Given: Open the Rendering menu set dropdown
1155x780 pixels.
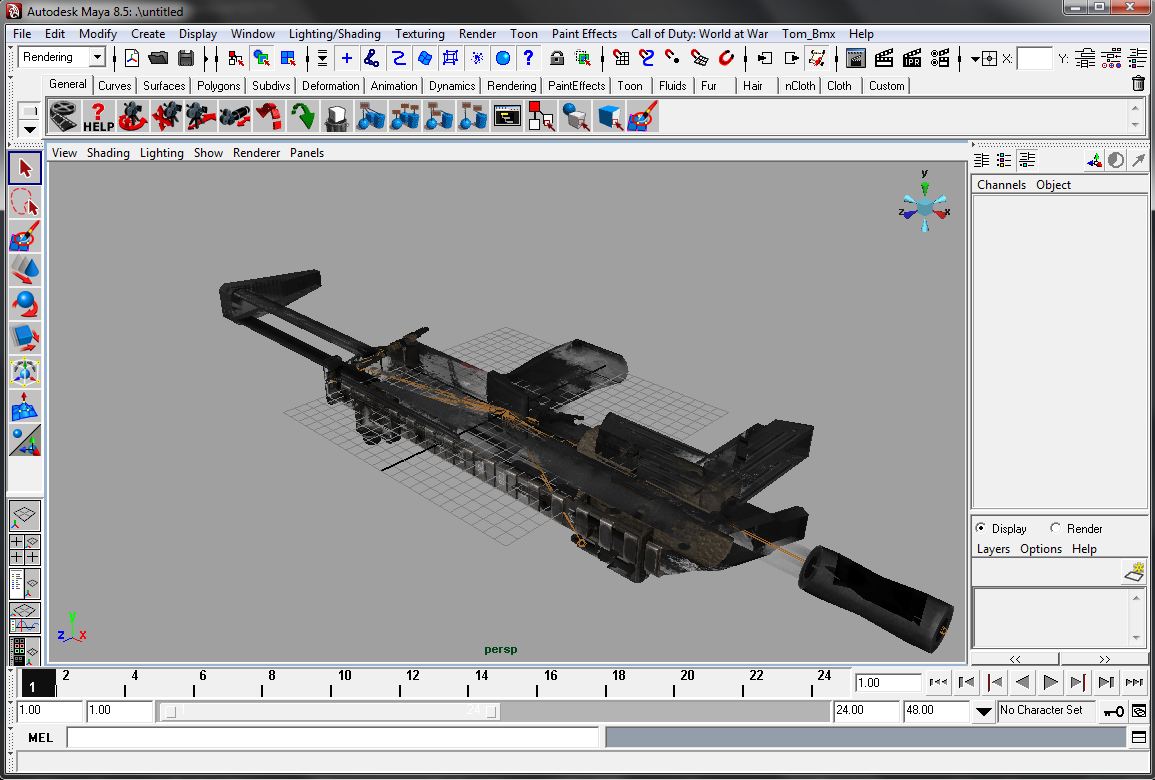Looking at the screenshot, I should click(97, 58).
